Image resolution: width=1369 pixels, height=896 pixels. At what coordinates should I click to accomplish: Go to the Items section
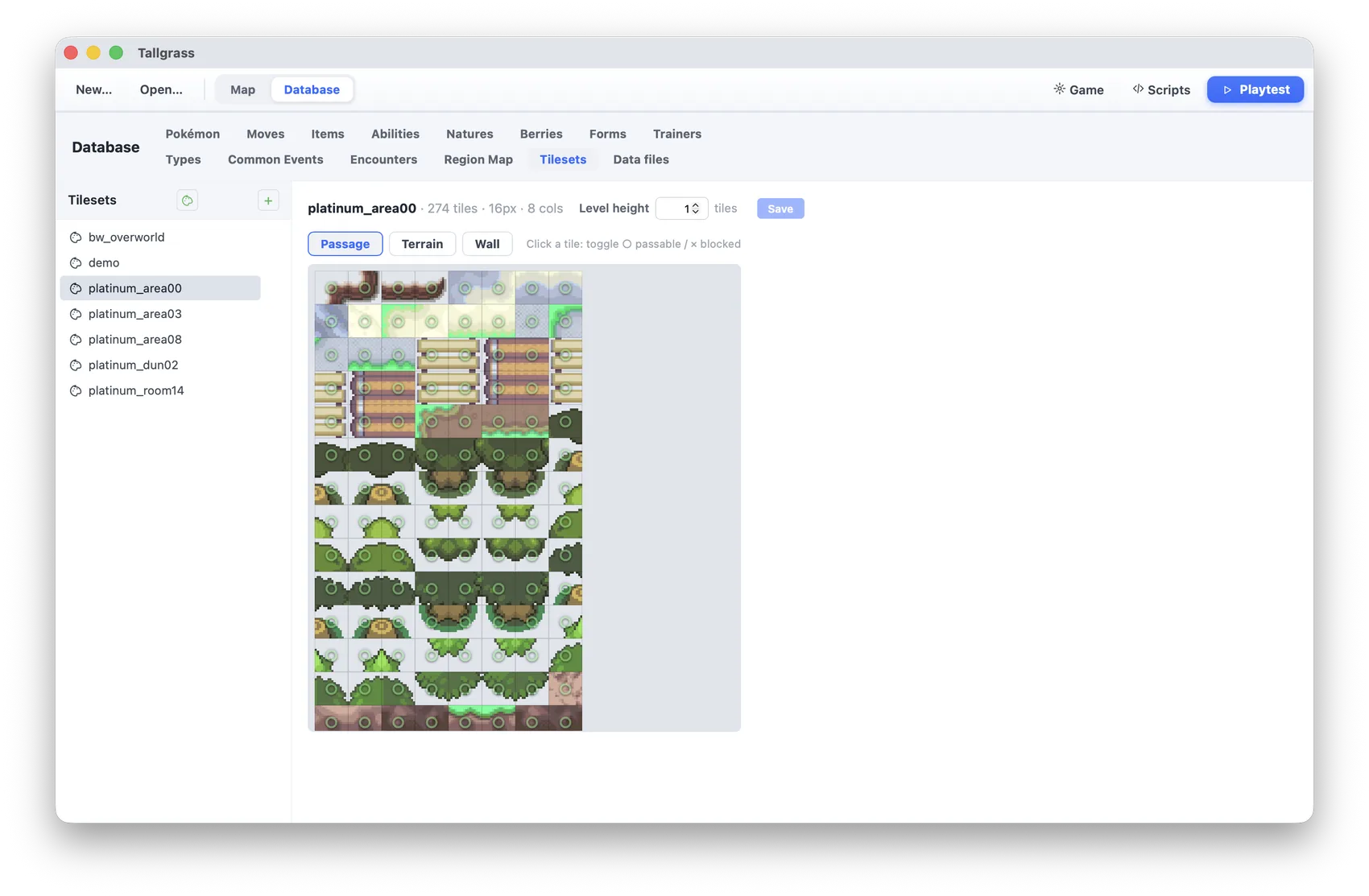(328, 134)
